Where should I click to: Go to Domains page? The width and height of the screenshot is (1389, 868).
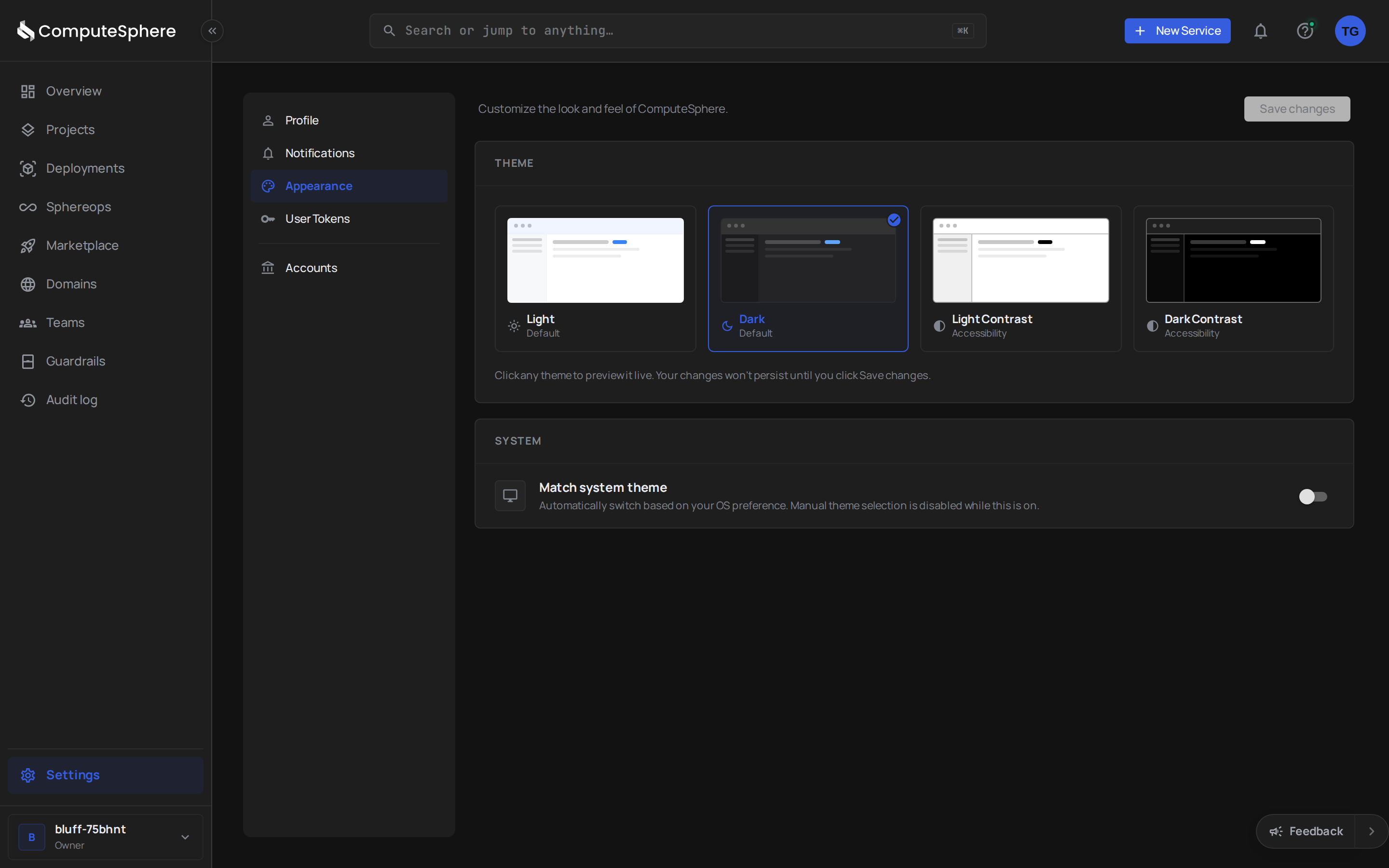(x=71, y=284)
